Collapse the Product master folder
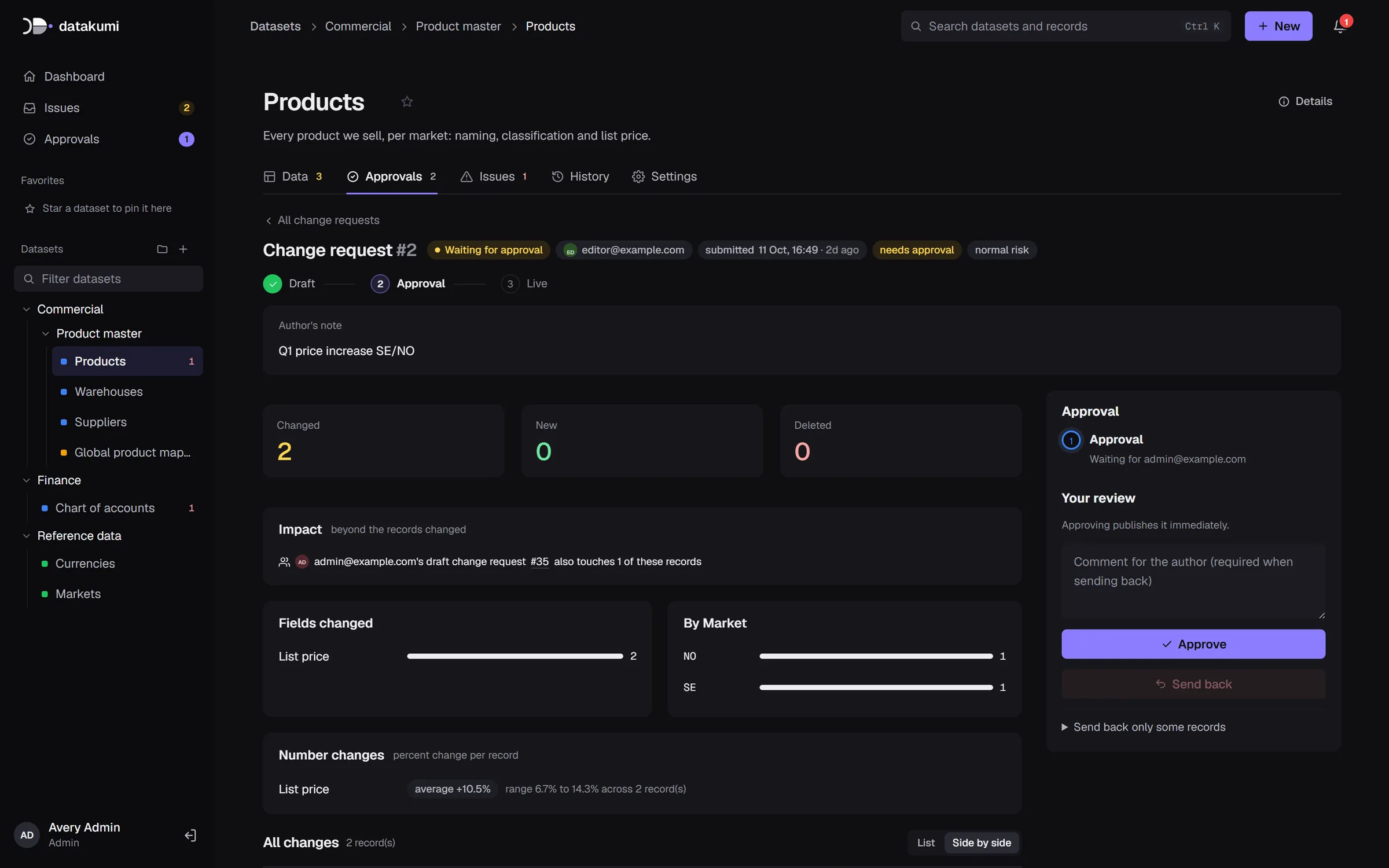1389x868 pixels. click(x=45, y=333)
